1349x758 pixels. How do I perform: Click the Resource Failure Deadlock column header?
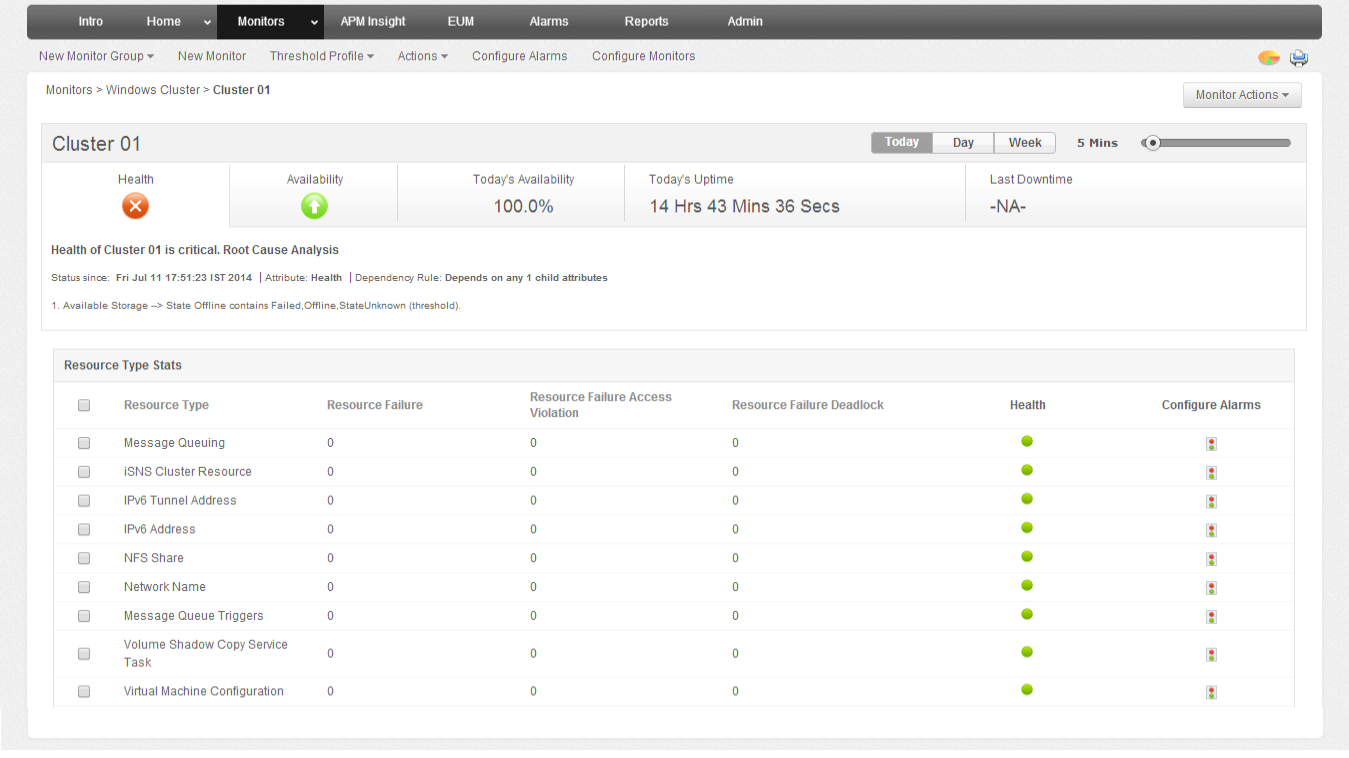coord(808,405)
